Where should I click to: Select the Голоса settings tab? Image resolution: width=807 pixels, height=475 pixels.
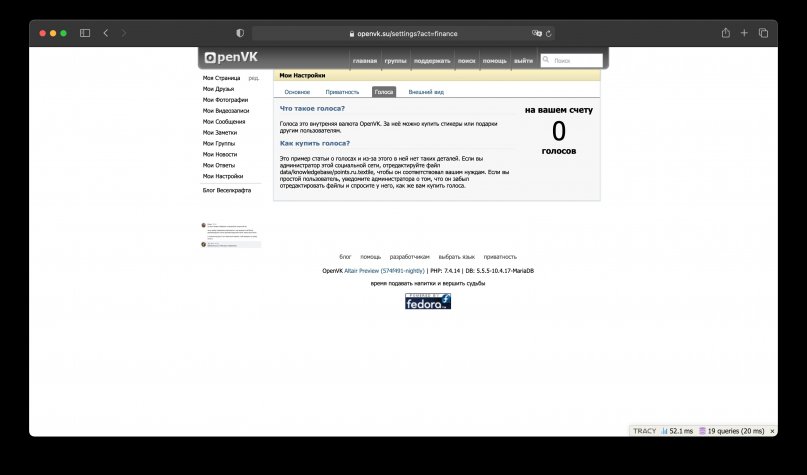pyautogui.click(x=384, y=92)
